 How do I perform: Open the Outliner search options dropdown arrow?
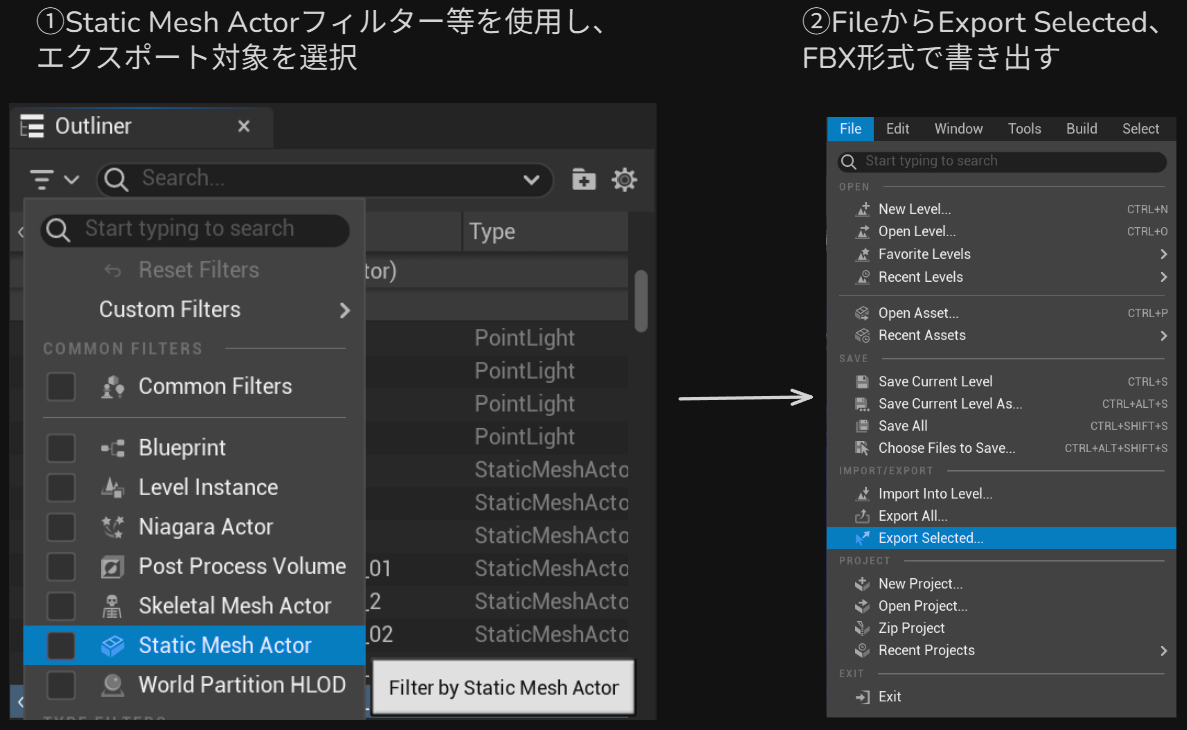tap(531, 180)
